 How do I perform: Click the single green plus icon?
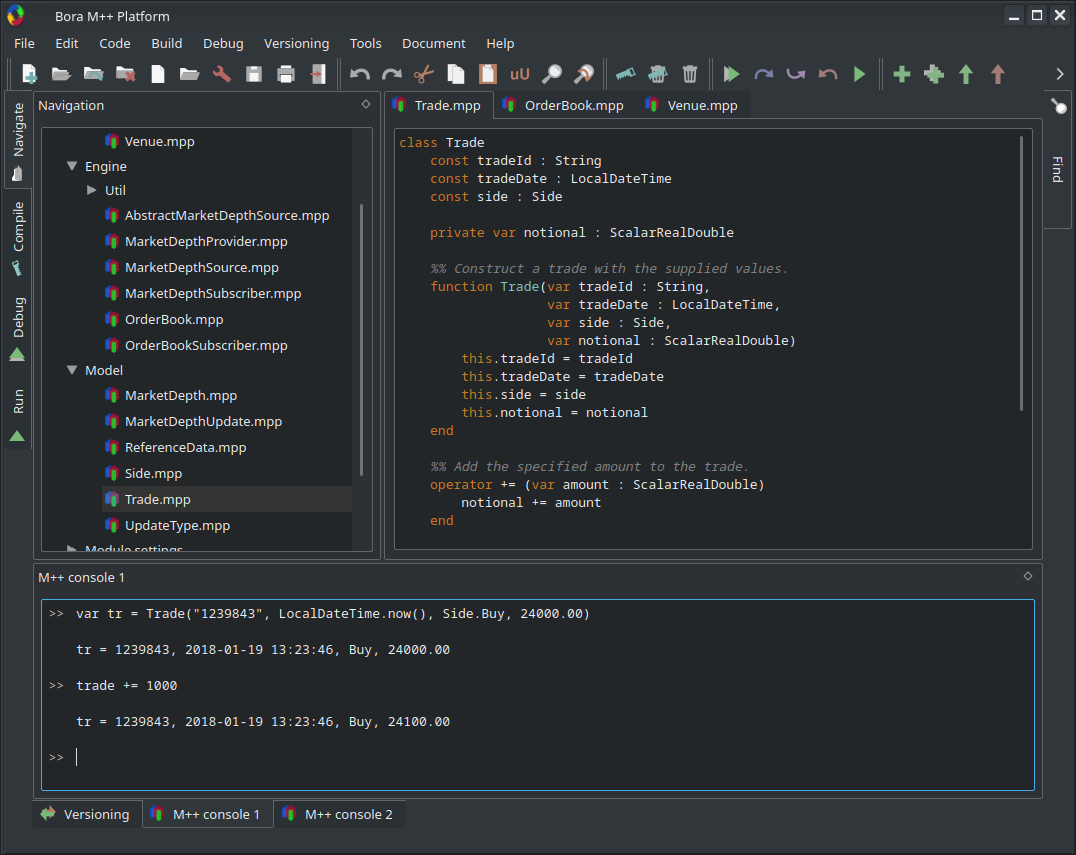(x=902, y=74)
